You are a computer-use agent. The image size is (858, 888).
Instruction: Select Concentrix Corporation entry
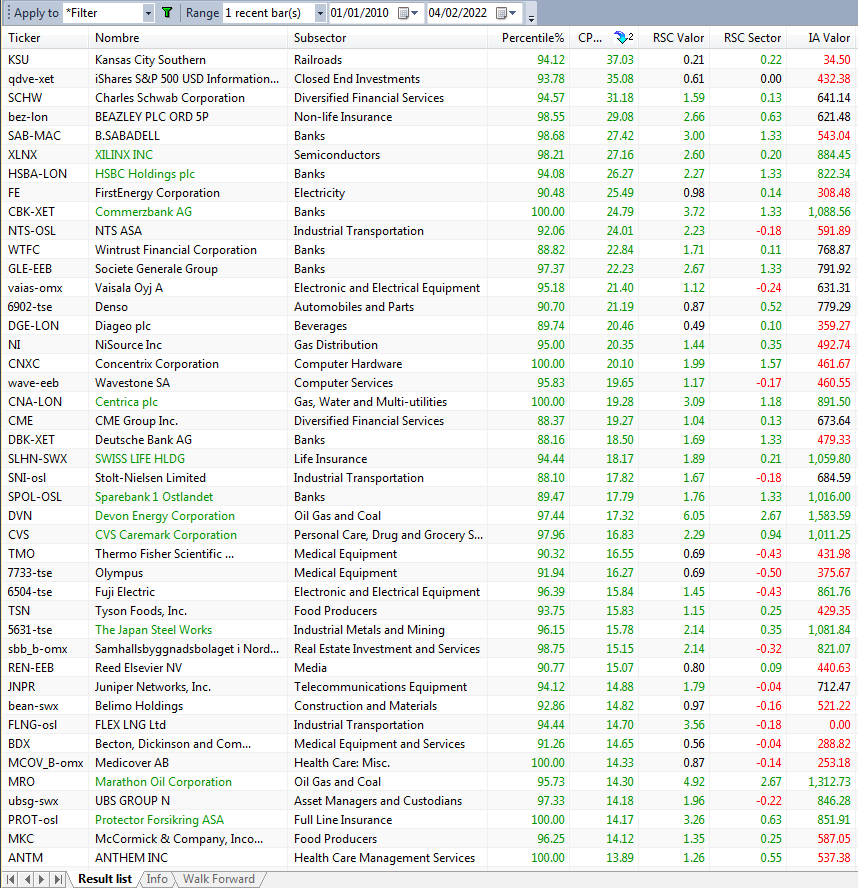click(157, 364)
